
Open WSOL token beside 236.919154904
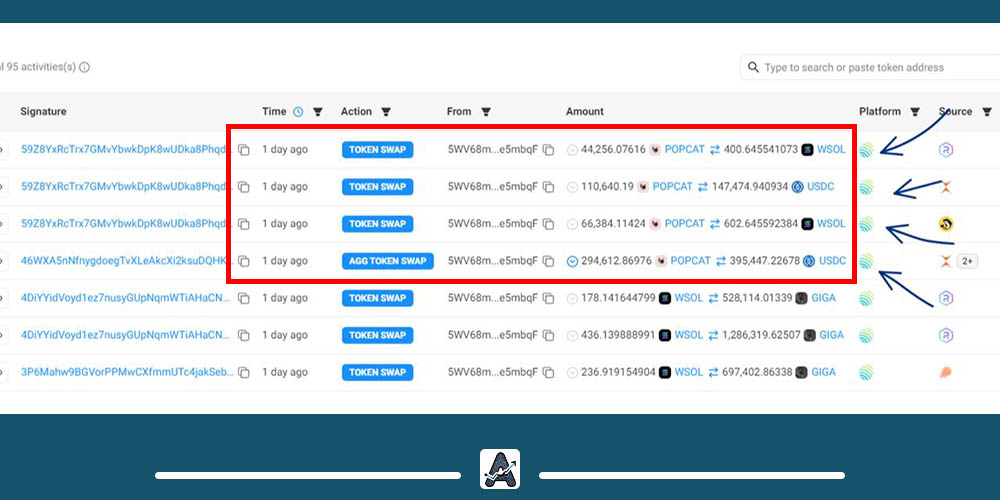click(689, 372)
